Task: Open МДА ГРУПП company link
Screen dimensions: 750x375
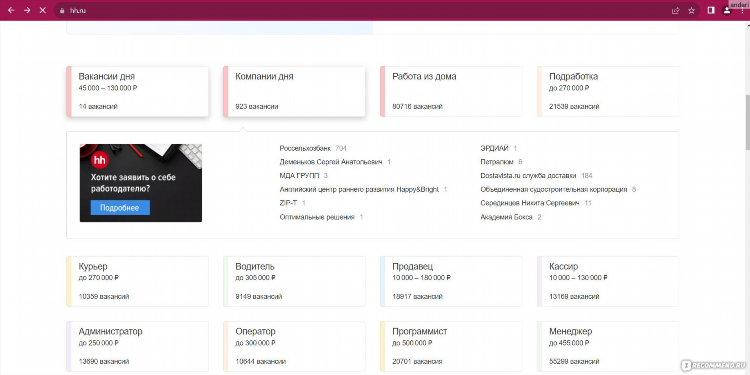Action: pyautogui.click(x=299, y=176)
